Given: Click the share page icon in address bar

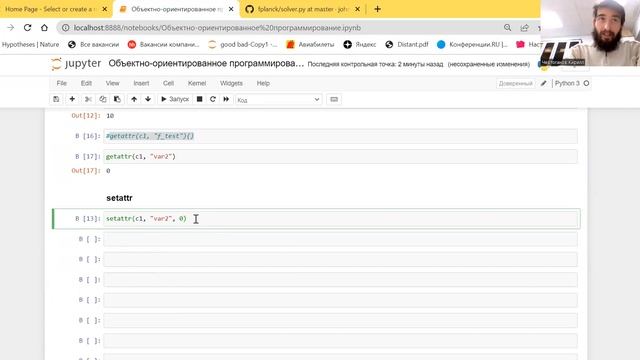Looking at the screenshot, I should (524, 28).
